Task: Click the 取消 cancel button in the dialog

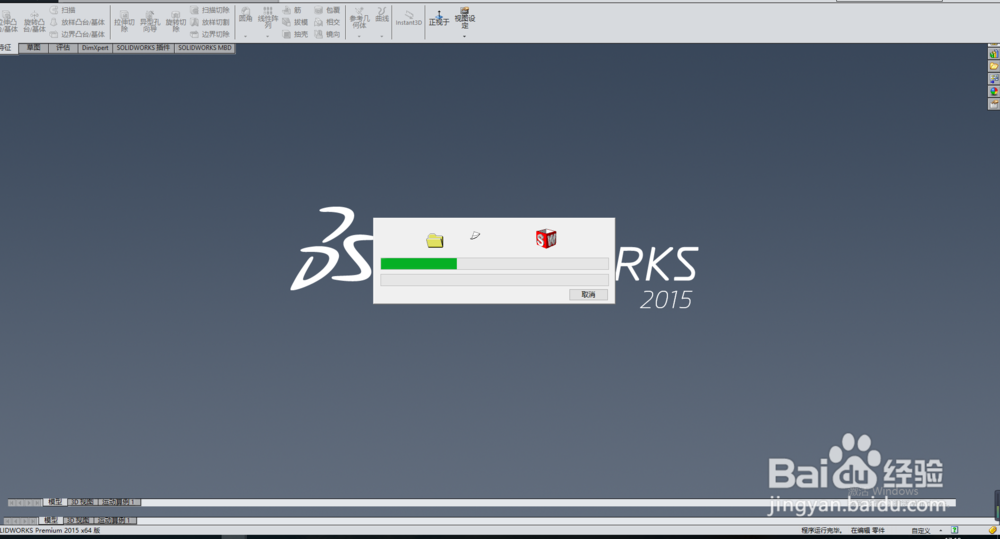Action: pyautogui.click(x=588, y=295)
